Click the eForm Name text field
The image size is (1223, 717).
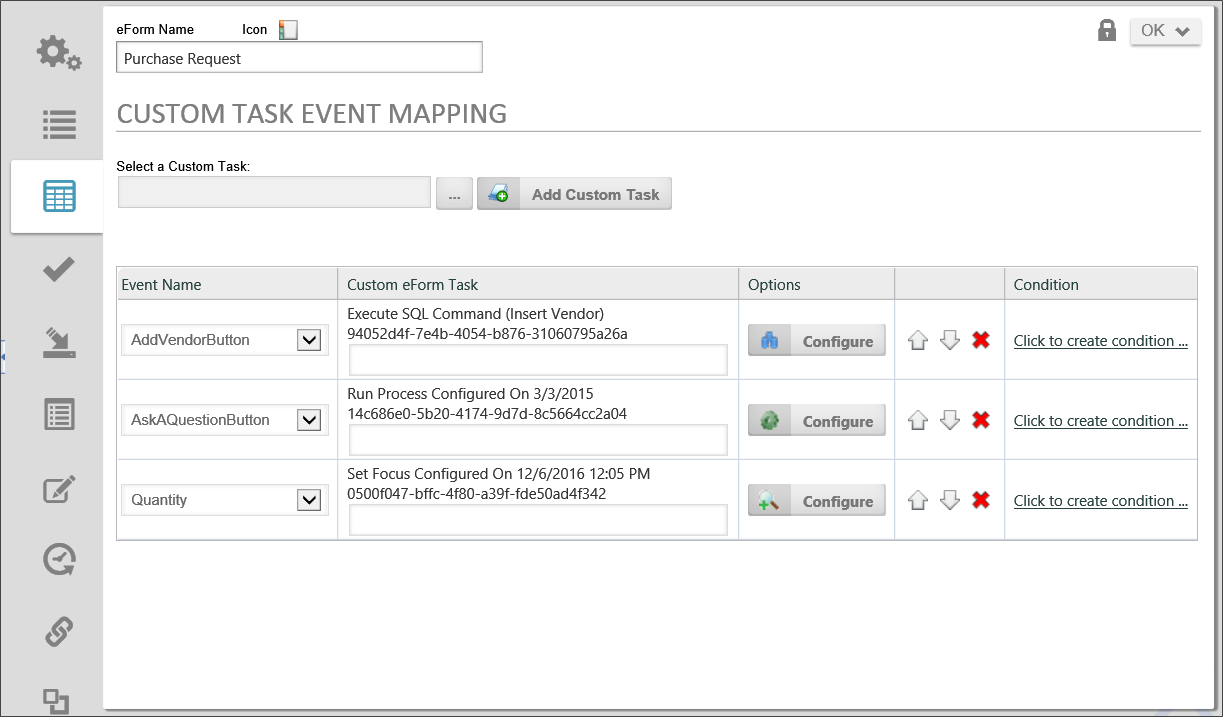(x=299, y=58)
